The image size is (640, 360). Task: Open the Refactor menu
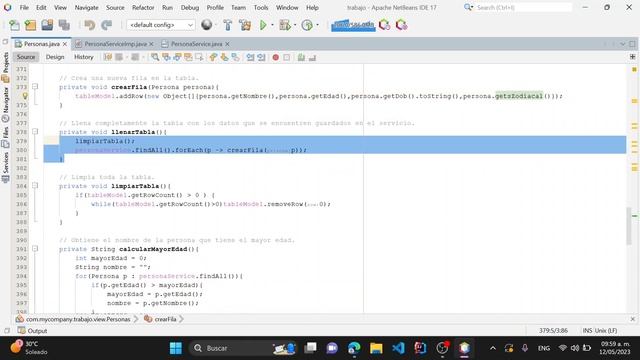[143, 7]
